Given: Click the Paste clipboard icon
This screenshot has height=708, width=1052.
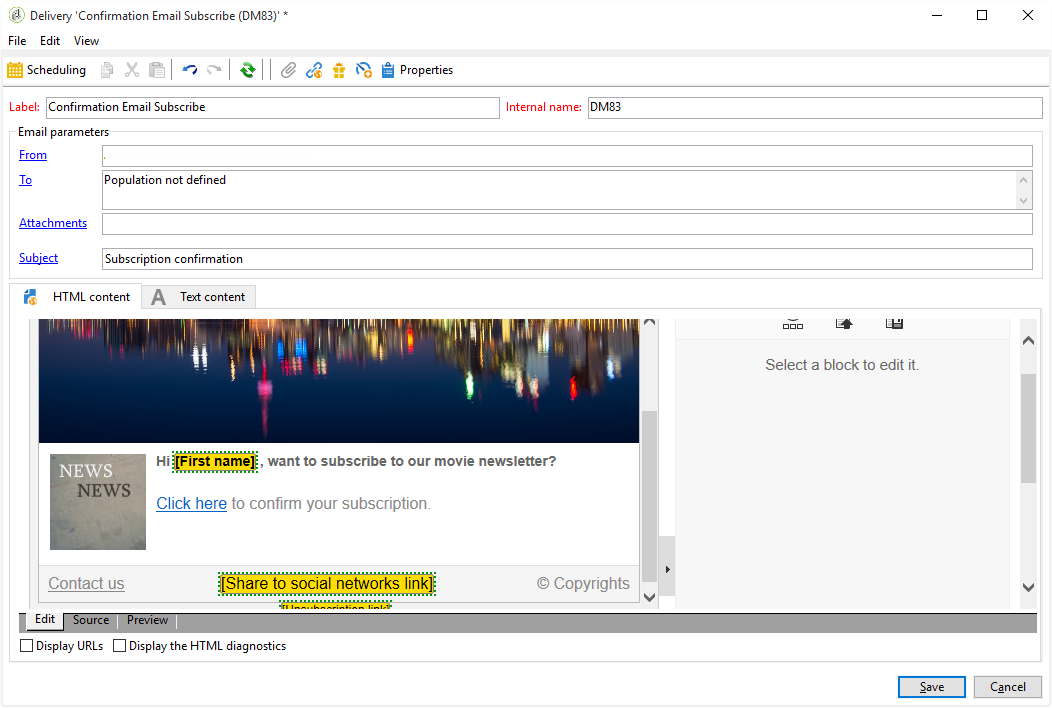Looking at the screenshot, I should [157, 70].
